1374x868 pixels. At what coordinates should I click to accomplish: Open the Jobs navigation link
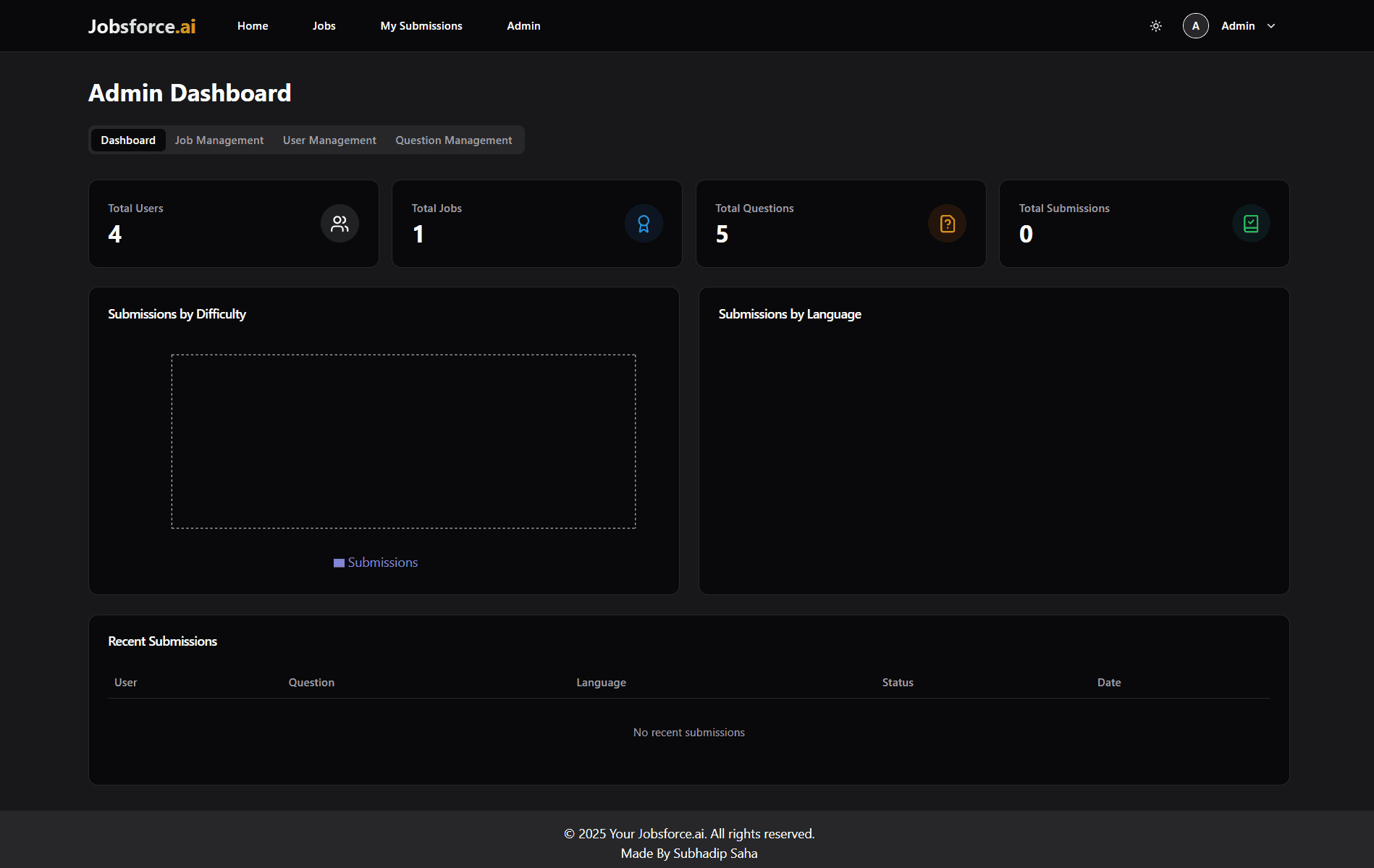click(x=324, y=26)
